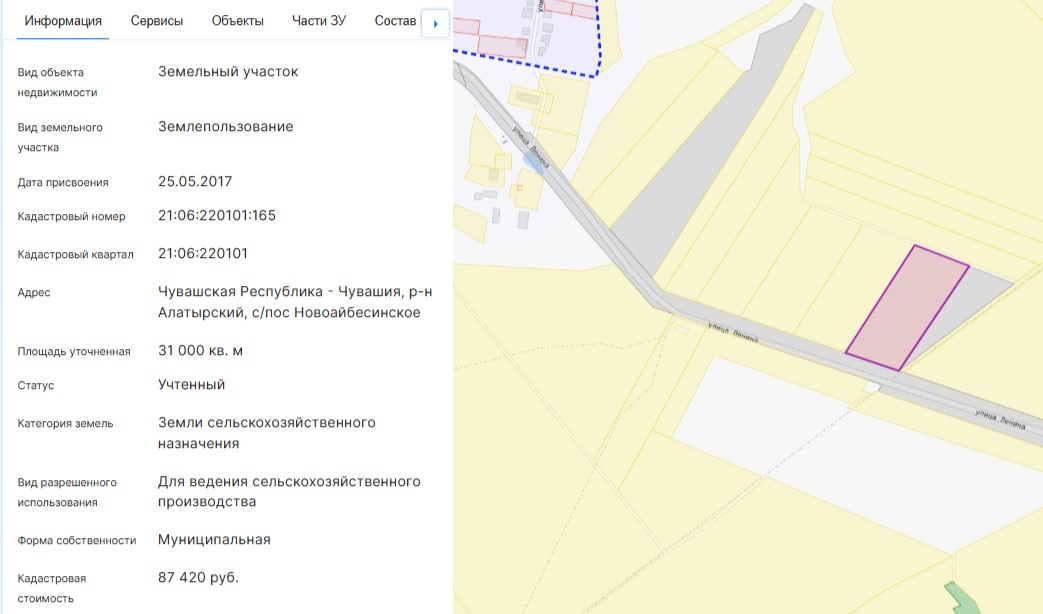Click the Дата присвоения label
The image size is (1043, 614).
[x=63, y=182]
